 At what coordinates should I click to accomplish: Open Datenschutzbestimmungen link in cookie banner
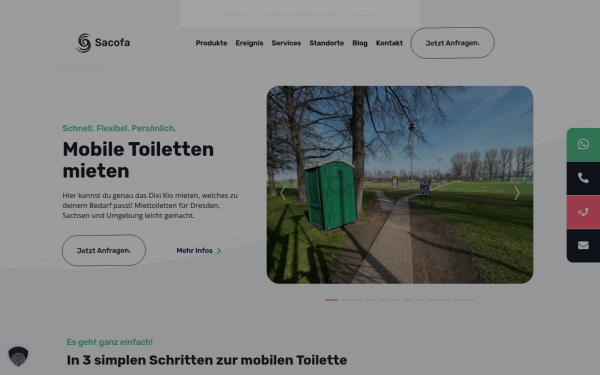tap(301, 15)
